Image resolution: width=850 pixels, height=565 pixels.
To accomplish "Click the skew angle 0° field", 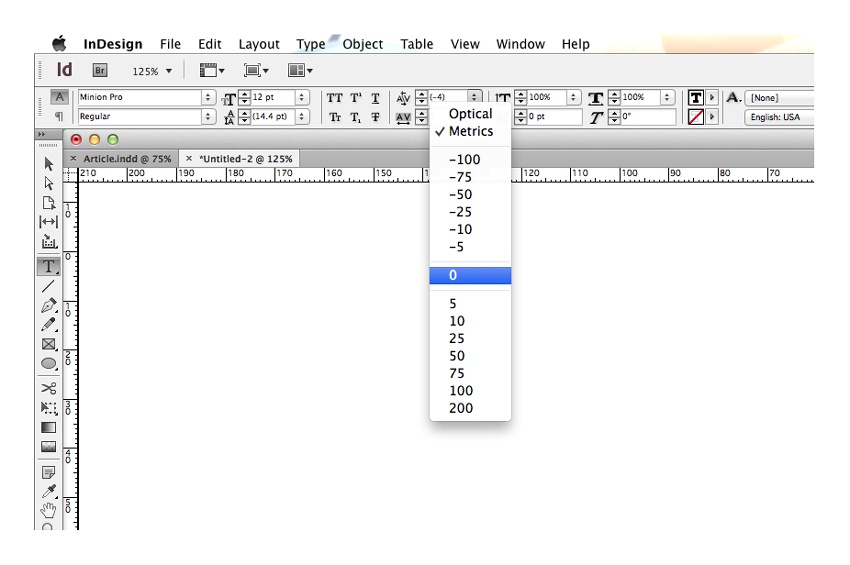I will 648,117.
